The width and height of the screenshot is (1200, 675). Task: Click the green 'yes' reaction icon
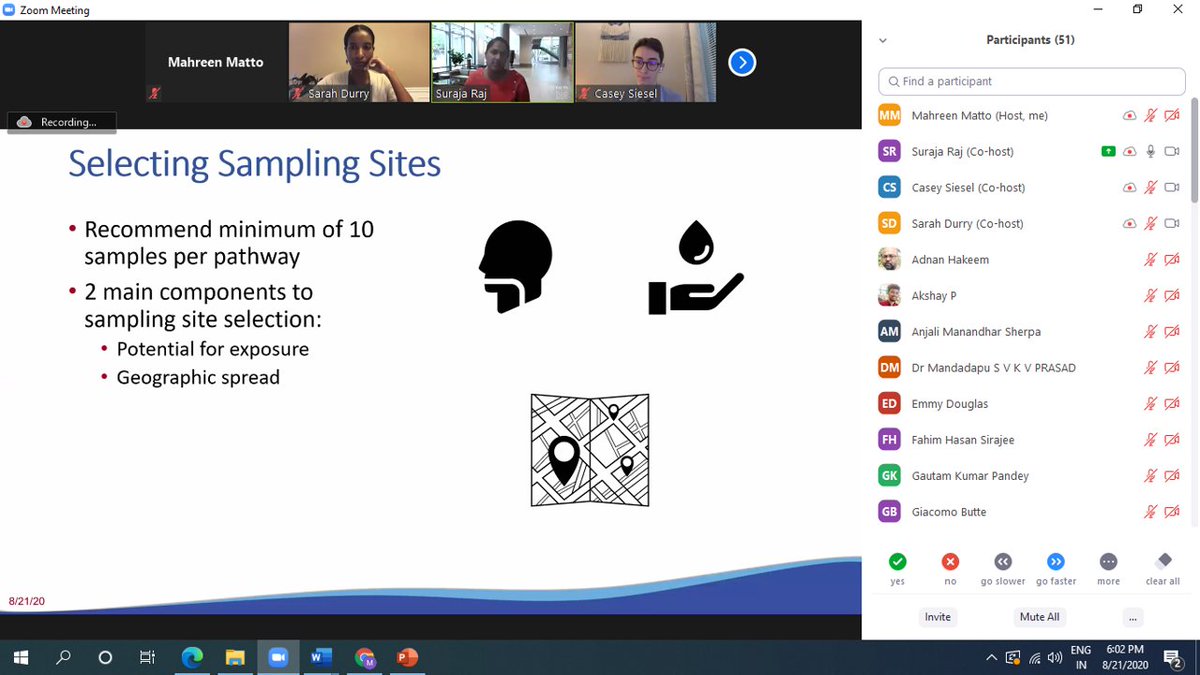pyautogui.click(x=897, y=561)
